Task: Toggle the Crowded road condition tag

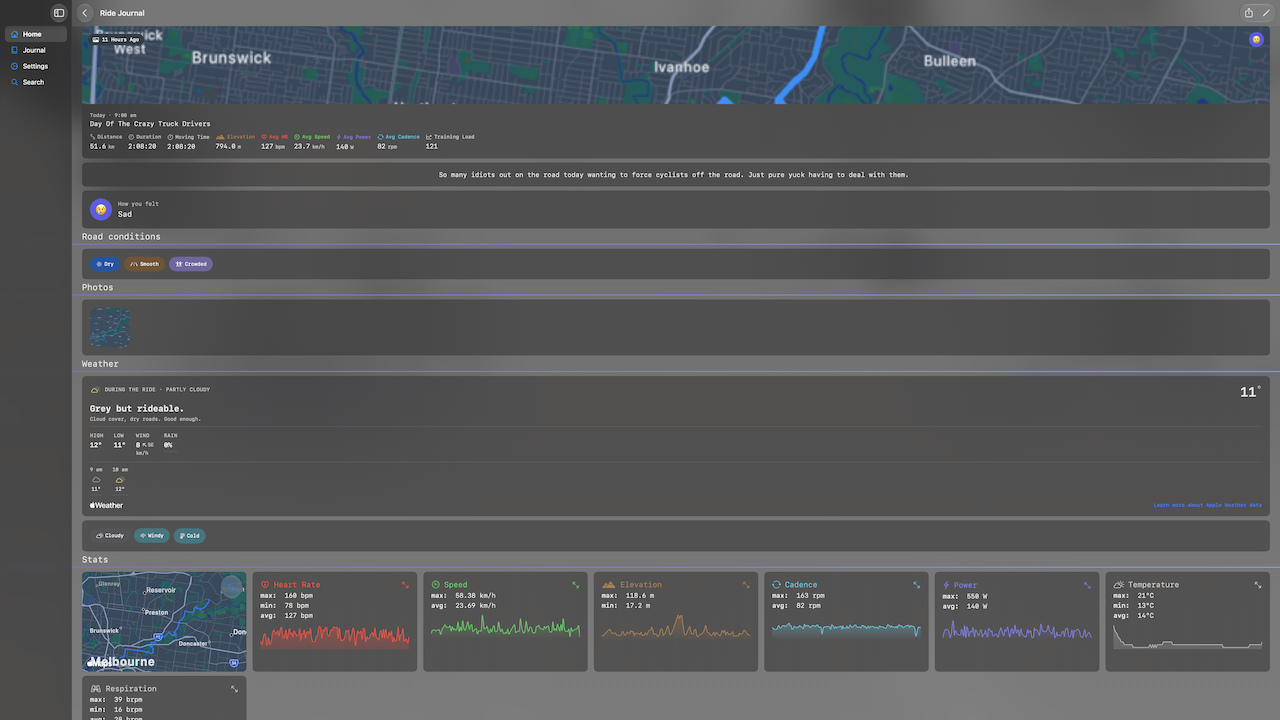Action: pyautogui.click(x=190, y=264)
